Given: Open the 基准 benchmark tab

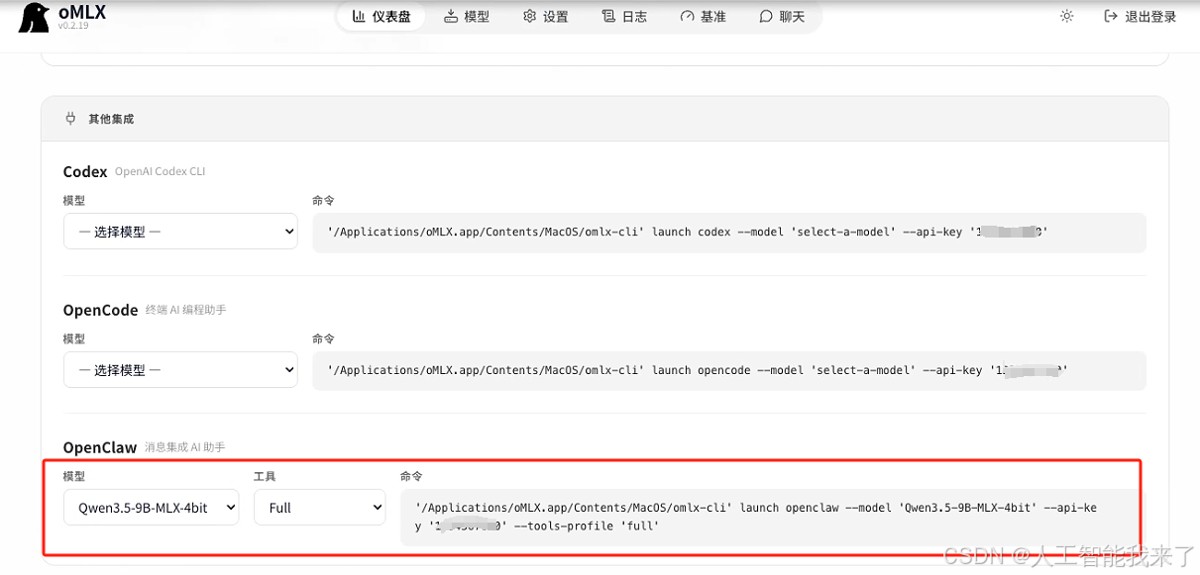Looking at the screenshot, I should (x=703, y=16).
